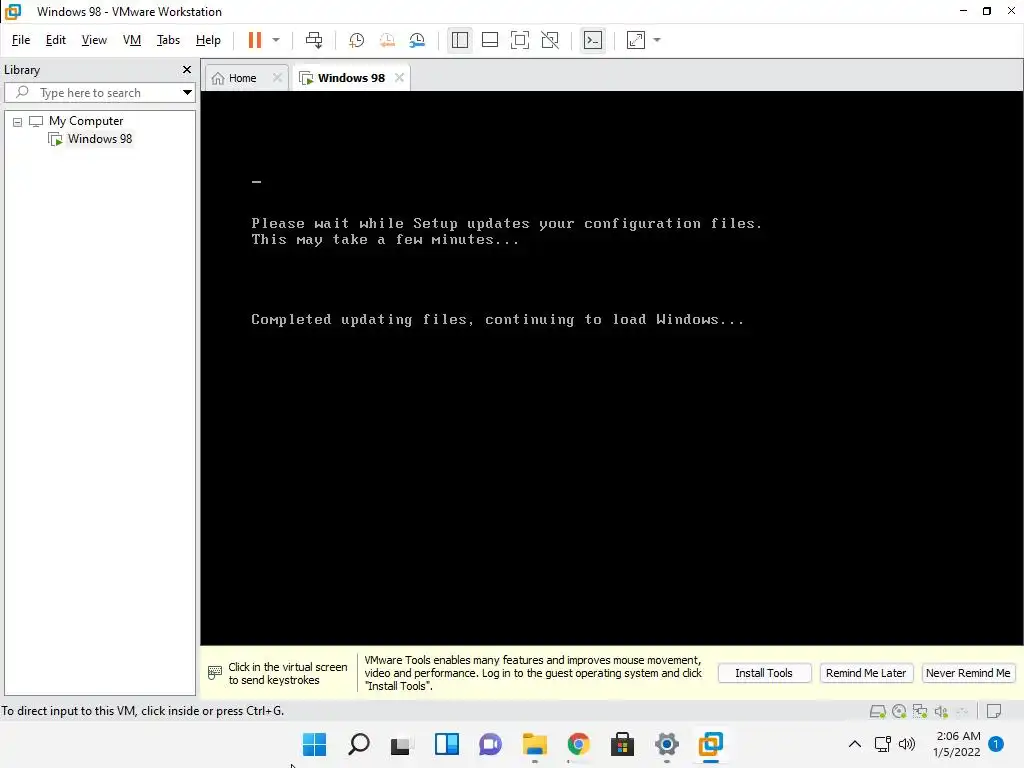Viewport: 1024px width, 768px height.
Task: Revert virtual machine to previous snapshot
Action: click(x=387, y=40)
